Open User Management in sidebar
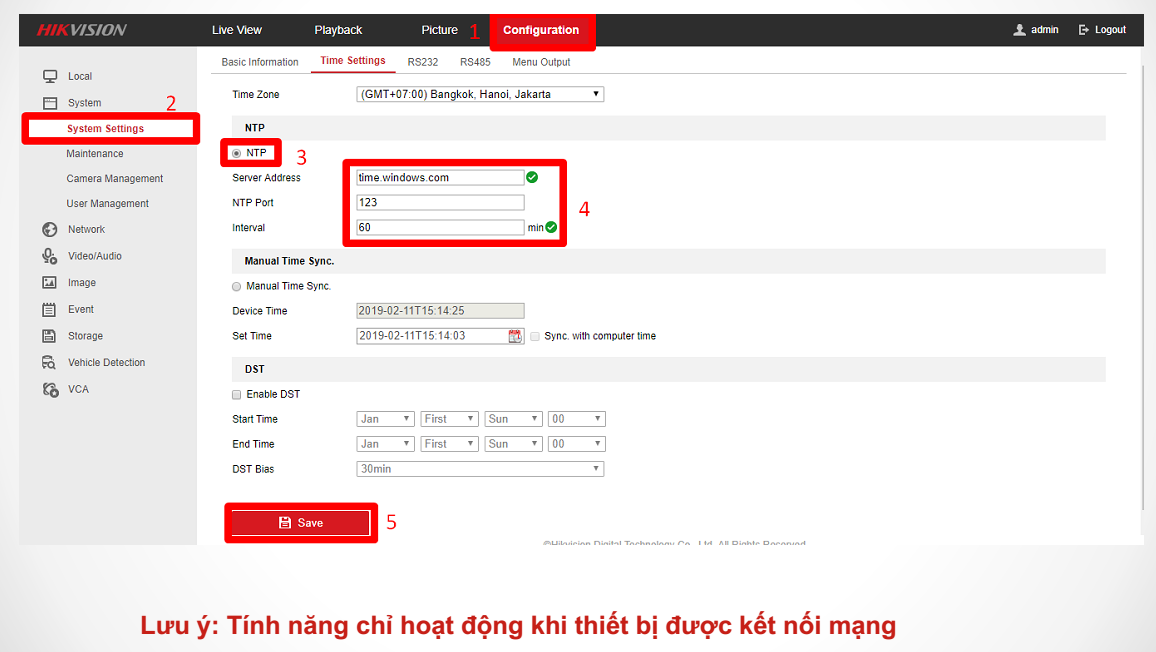 coord(108,204)
